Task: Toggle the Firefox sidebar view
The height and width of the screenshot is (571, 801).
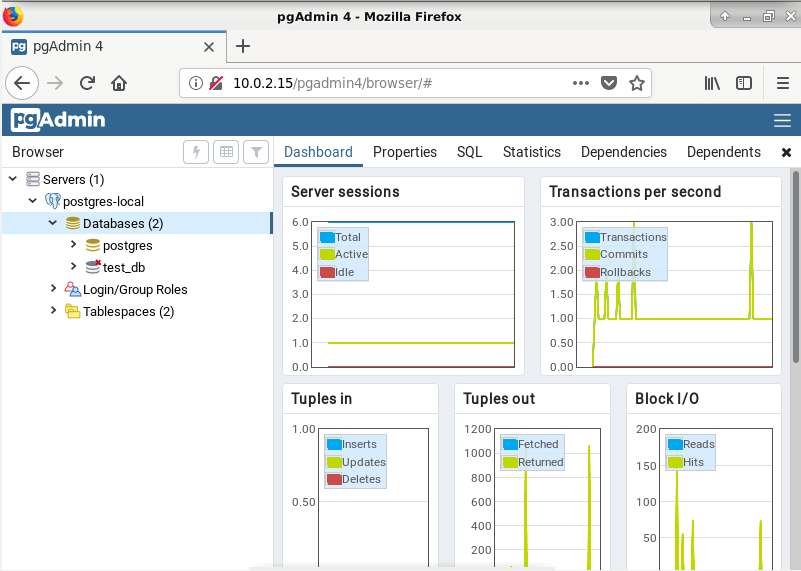Action: tap(744, 83)
